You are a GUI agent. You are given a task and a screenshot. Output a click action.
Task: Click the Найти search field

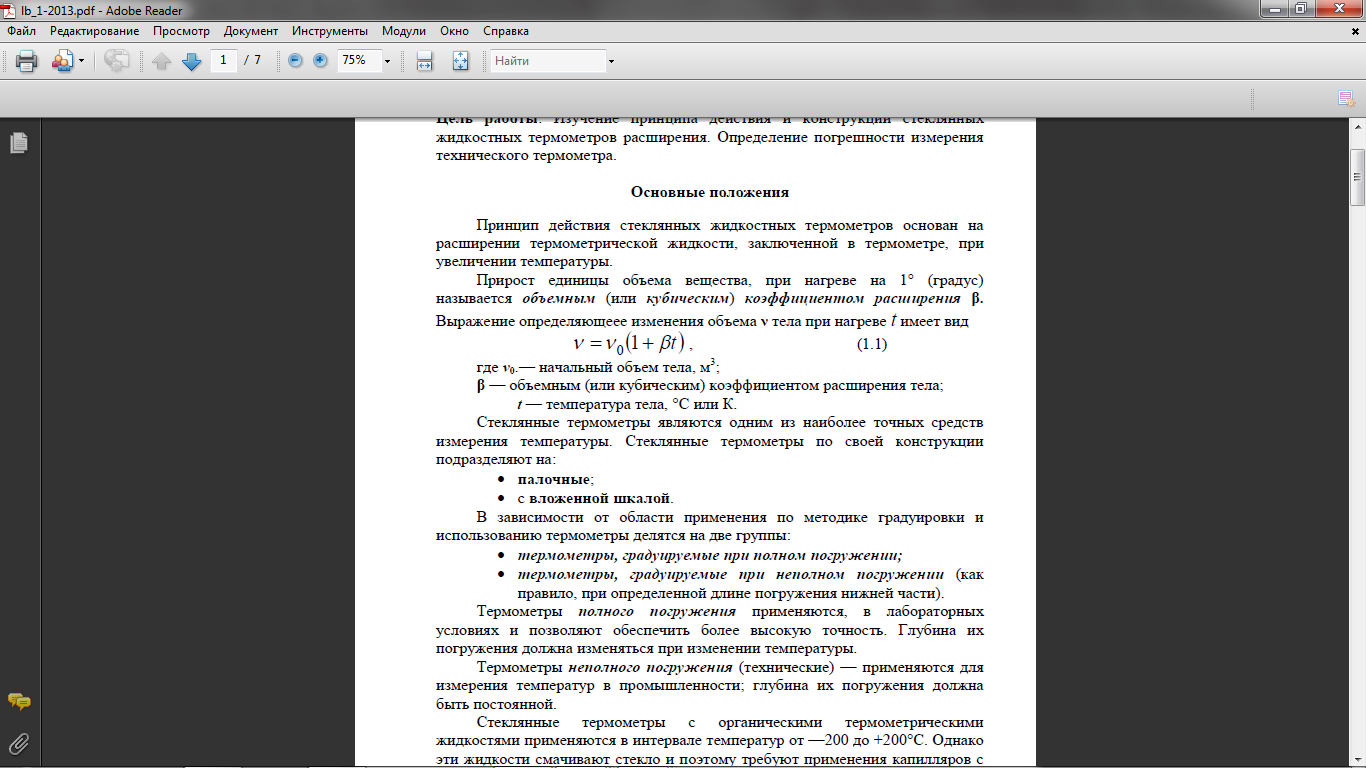point(547,61)
